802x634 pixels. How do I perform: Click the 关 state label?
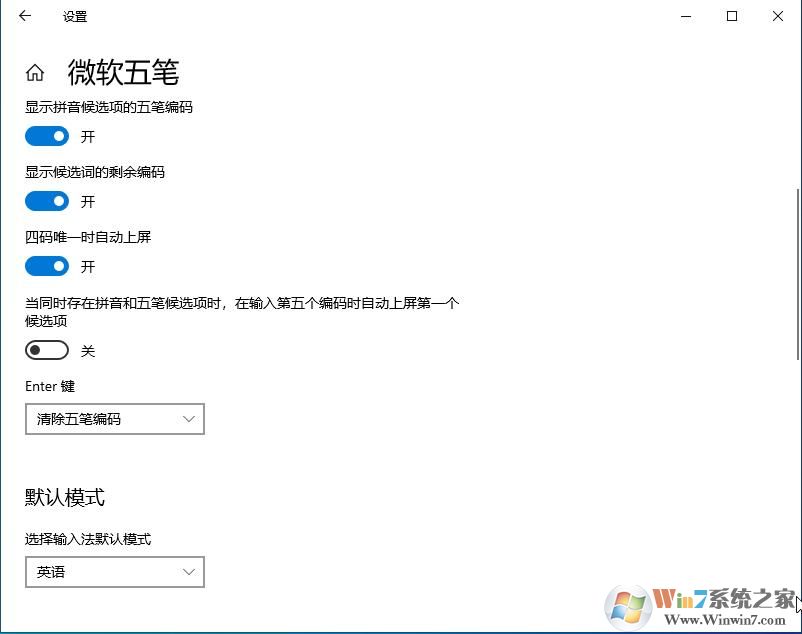pos(88,351)
